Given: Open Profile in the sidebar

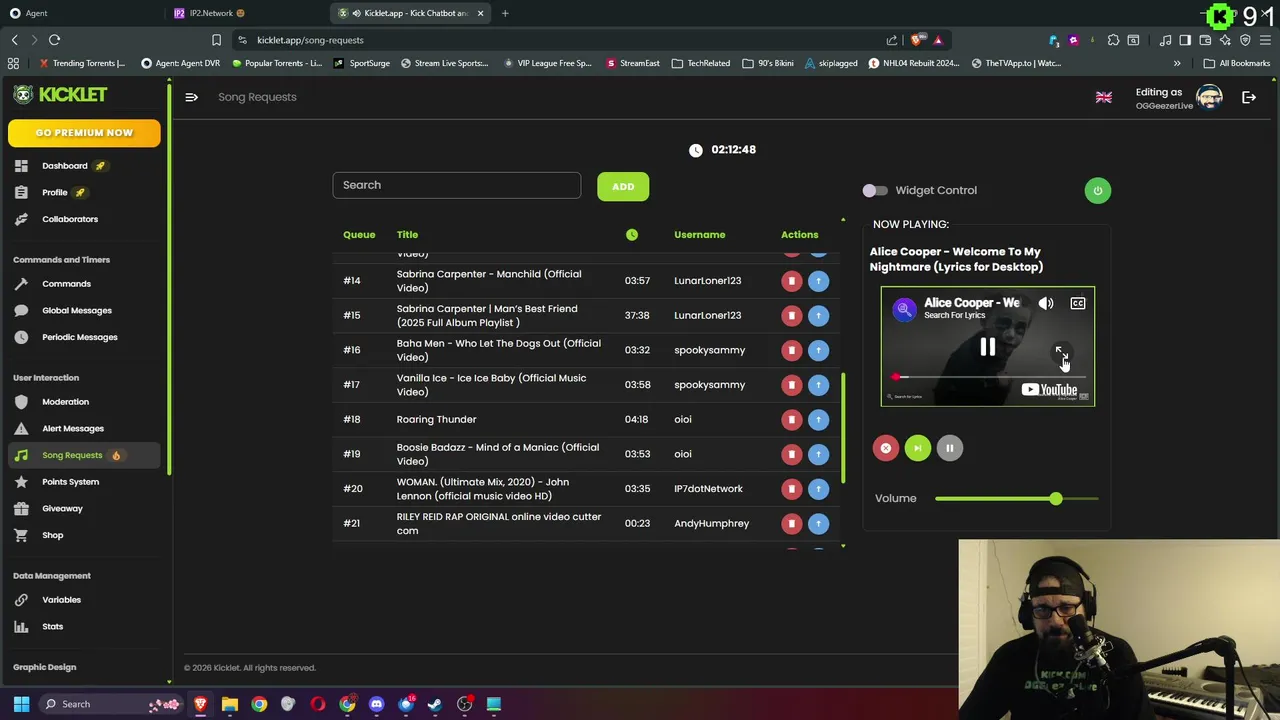Looking at the screenshot, I should coord(55,193).
